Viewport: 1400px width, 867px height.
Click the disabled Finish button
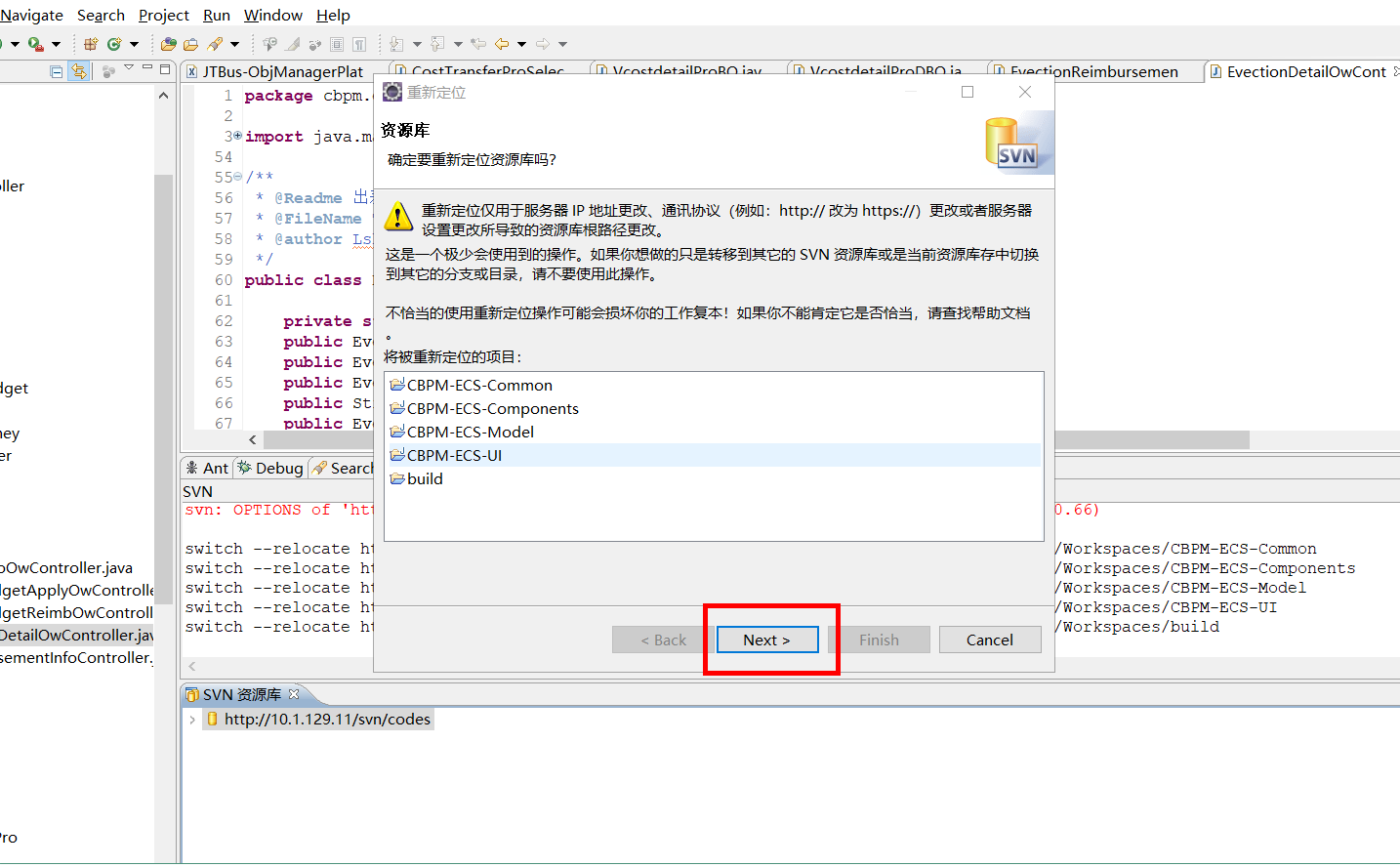(879, 640)
